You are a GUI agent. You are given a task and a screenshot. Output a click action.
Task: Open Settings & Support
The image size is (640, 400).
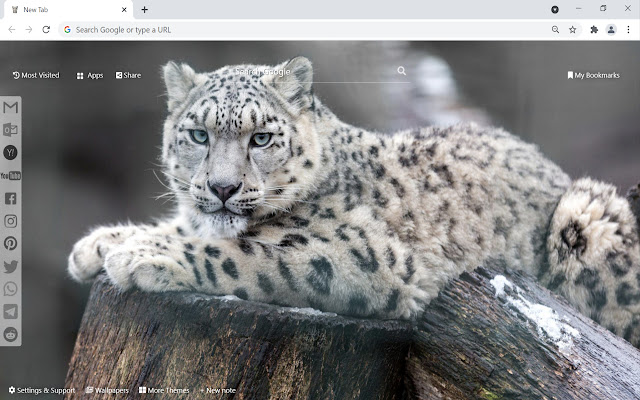click(x=42, y=390)
